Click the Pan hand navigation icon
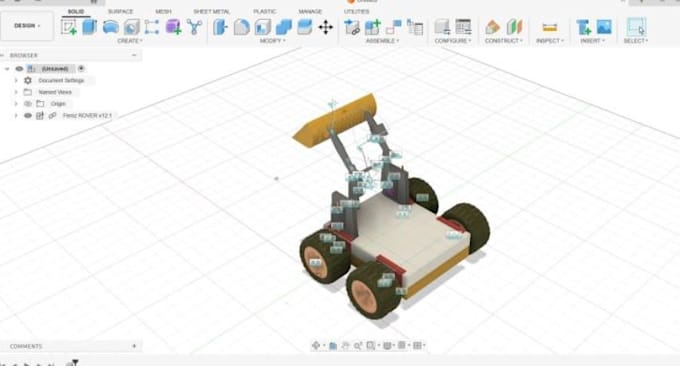 346,346
